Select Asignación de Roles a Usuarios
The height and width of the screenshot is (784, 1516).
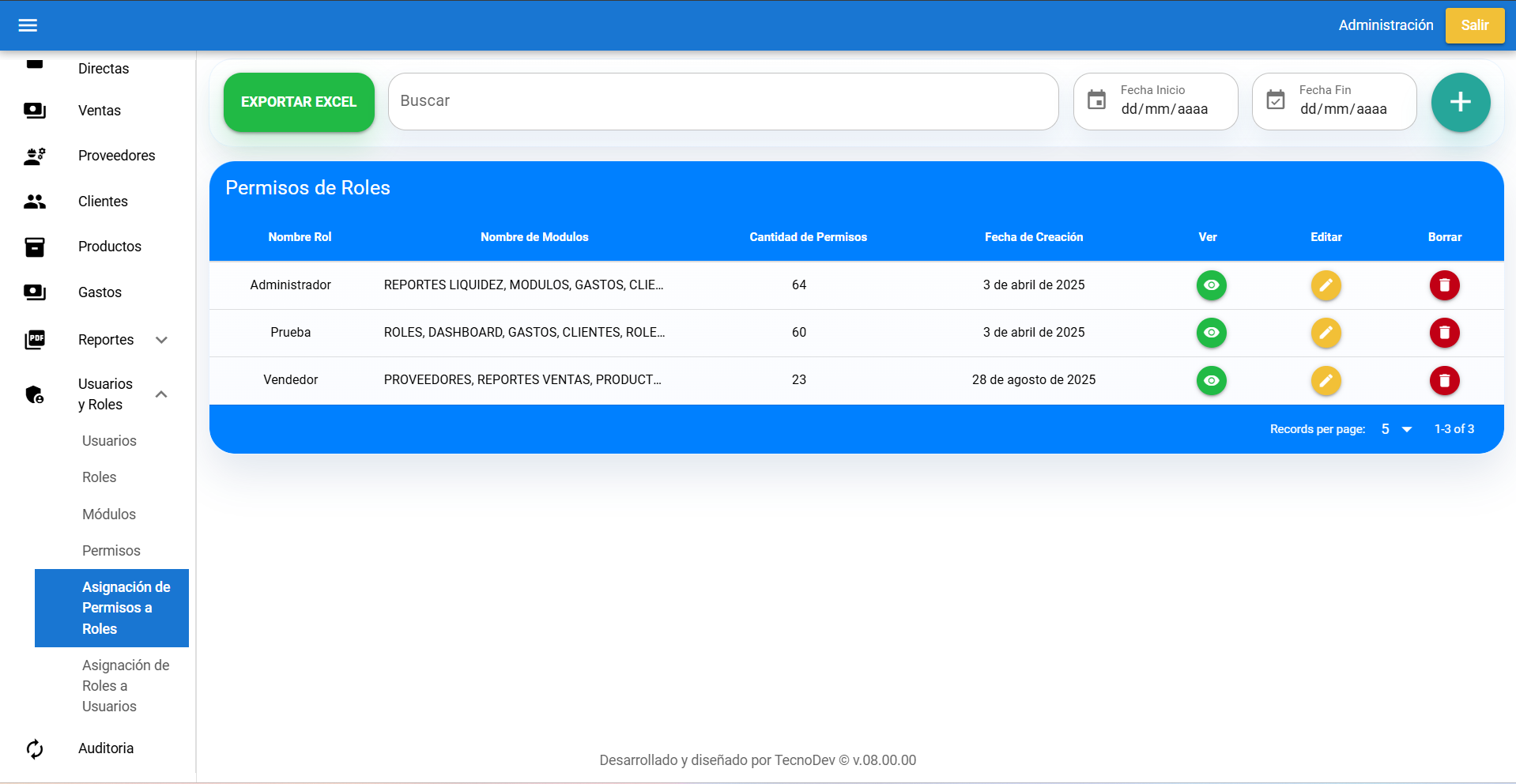click(x=126, y=686)
